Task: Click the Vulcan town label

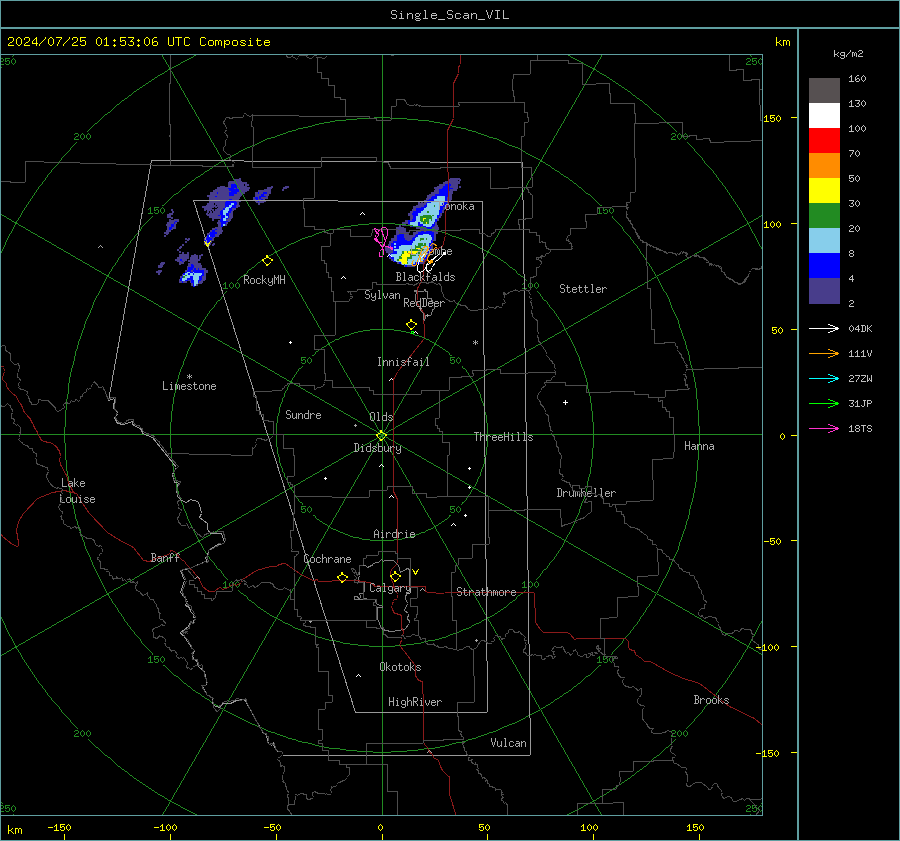Action: click(508, 743)
